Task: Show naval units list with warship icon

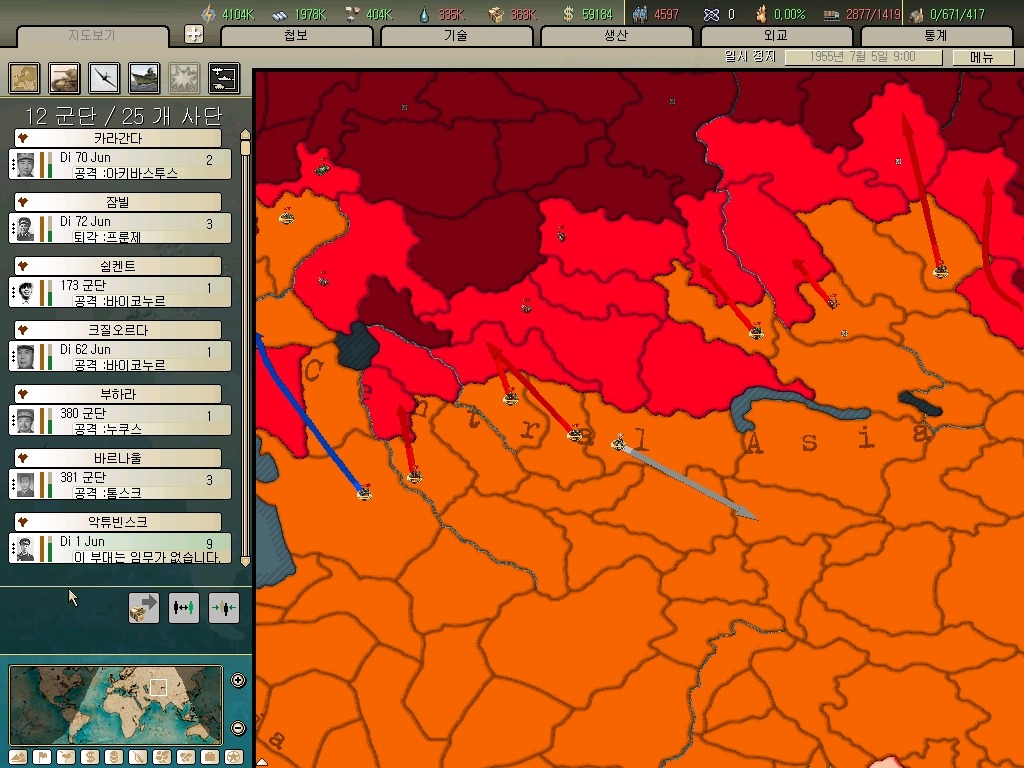Action: click(x=144, y=78)
